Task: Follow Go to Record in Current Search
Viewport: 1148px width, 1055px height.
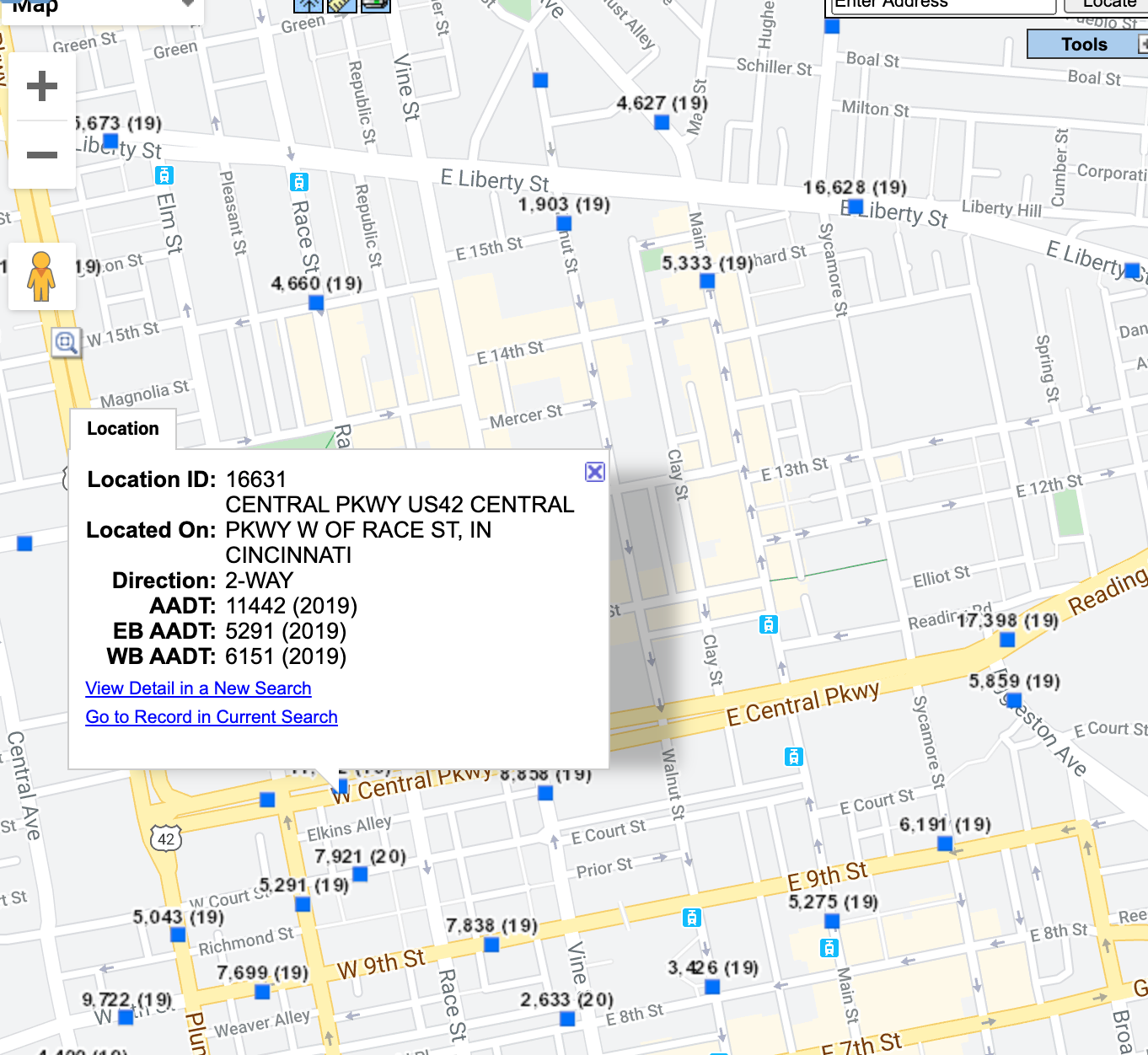Action: pos(212,717)
